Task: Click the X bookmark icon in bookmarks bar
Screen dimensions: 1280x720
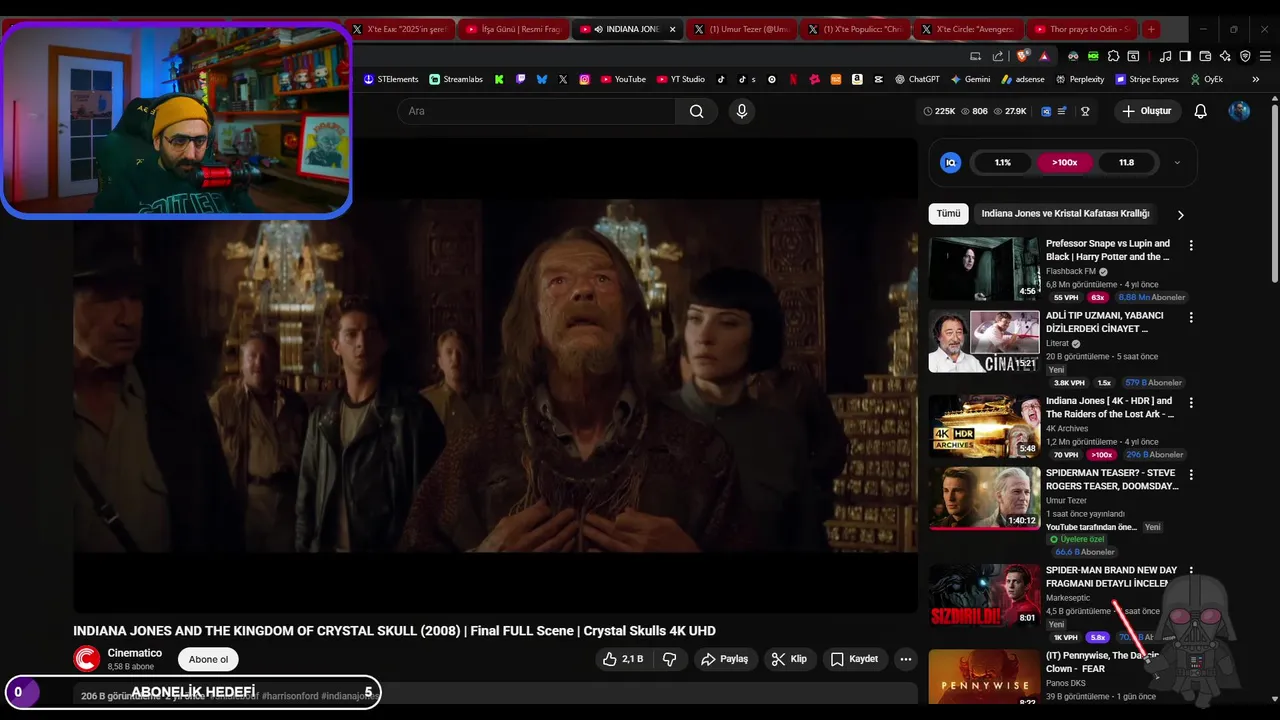Action: point(563,79)
